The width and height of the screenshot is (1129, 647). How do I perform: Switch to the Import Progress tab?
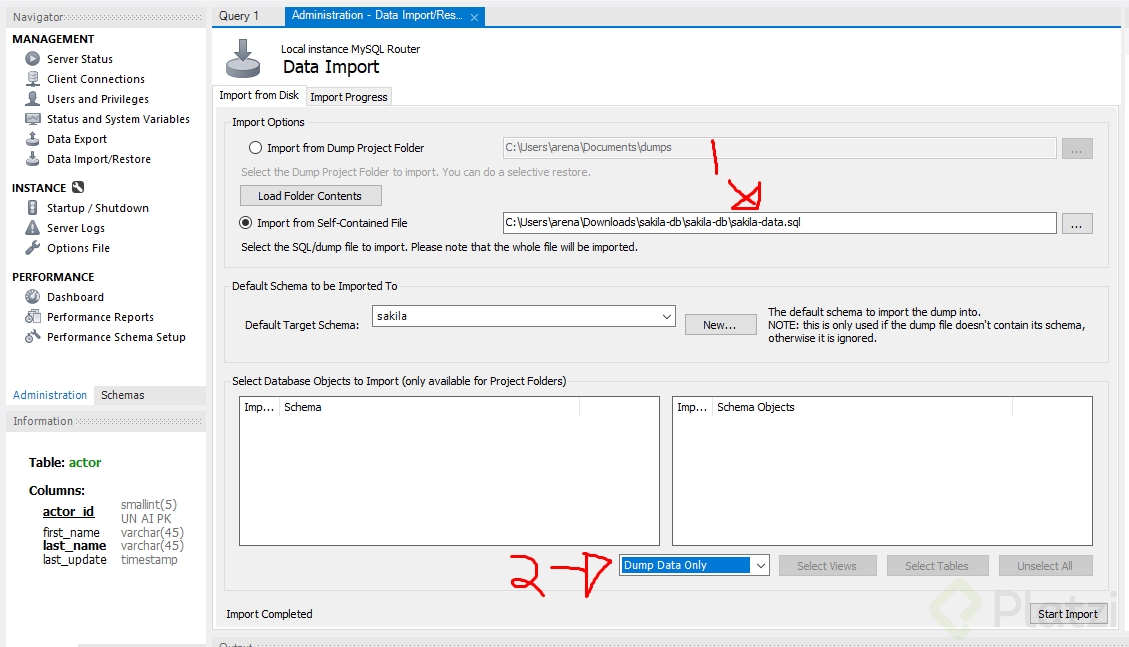coord(348,97)
